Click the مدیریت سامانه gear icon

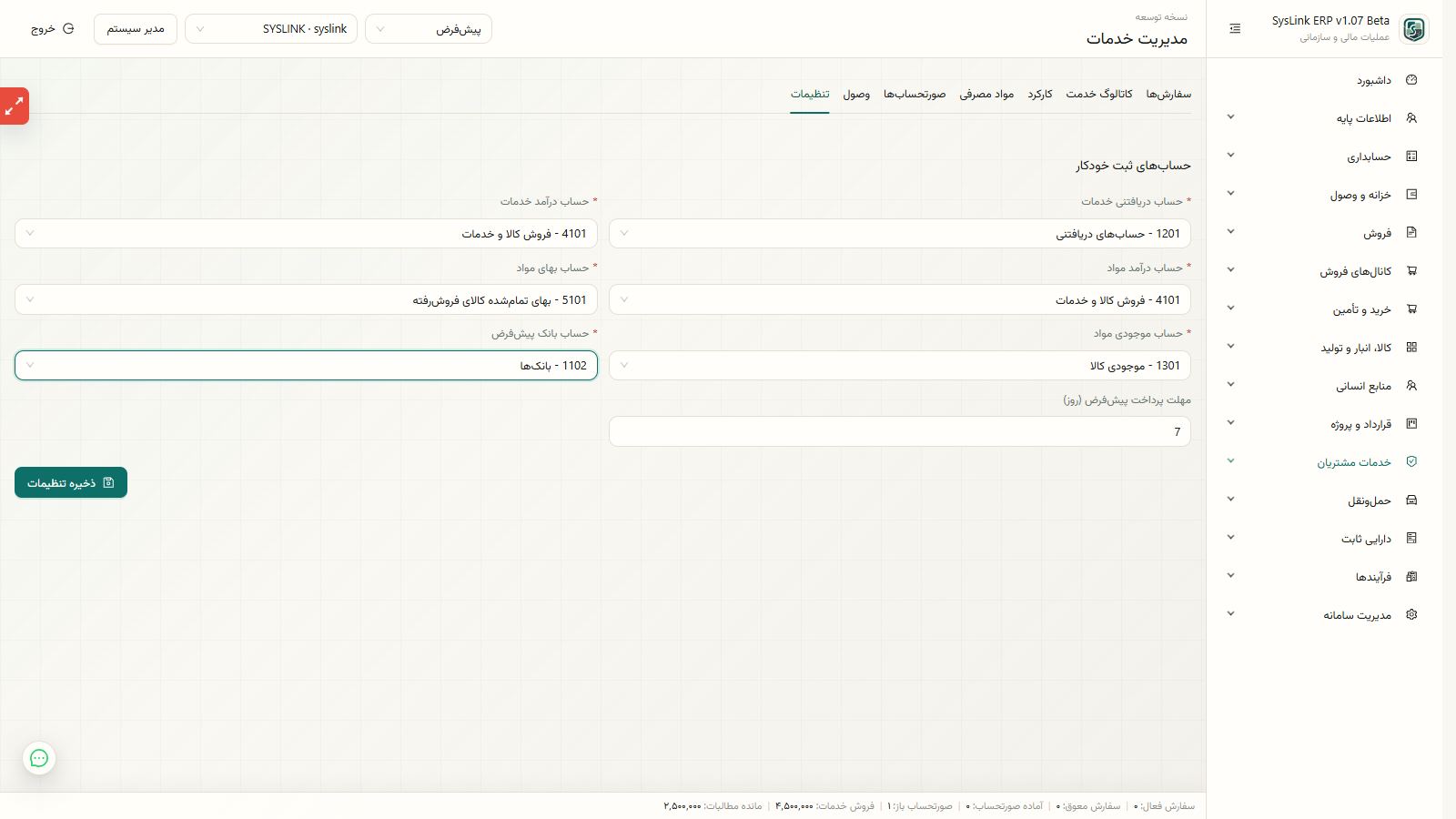click(1411, 615)
